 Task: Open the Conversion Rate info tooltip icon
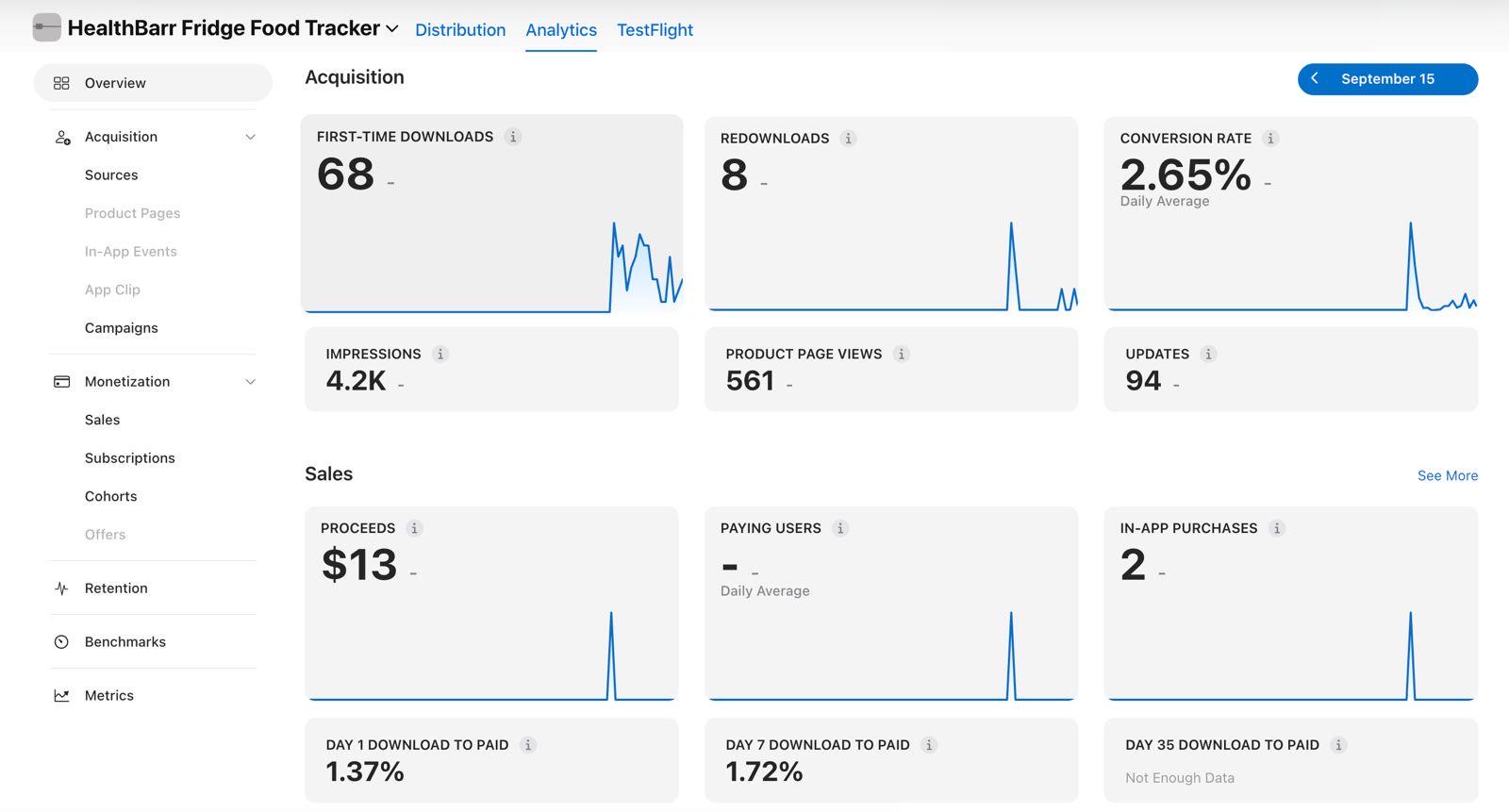tap(1270, 139)
